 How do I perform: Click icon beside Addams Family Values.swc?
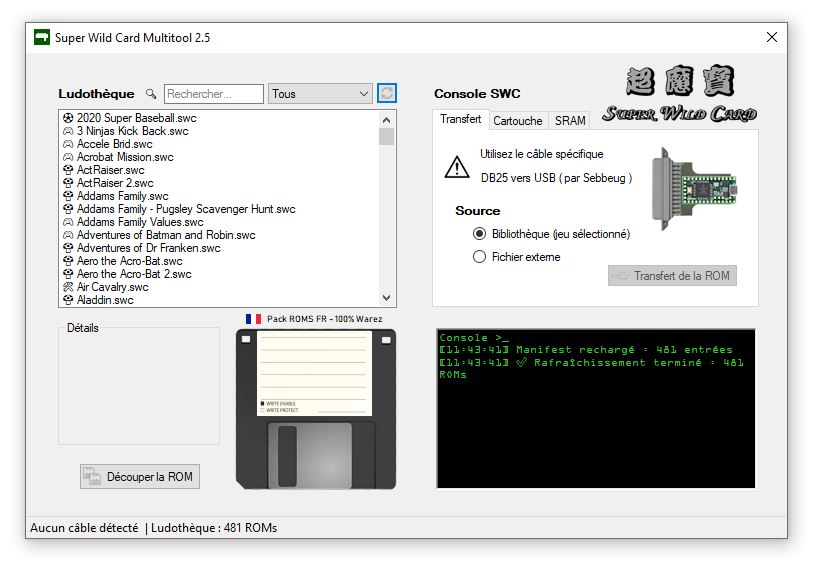click(68, 222)
